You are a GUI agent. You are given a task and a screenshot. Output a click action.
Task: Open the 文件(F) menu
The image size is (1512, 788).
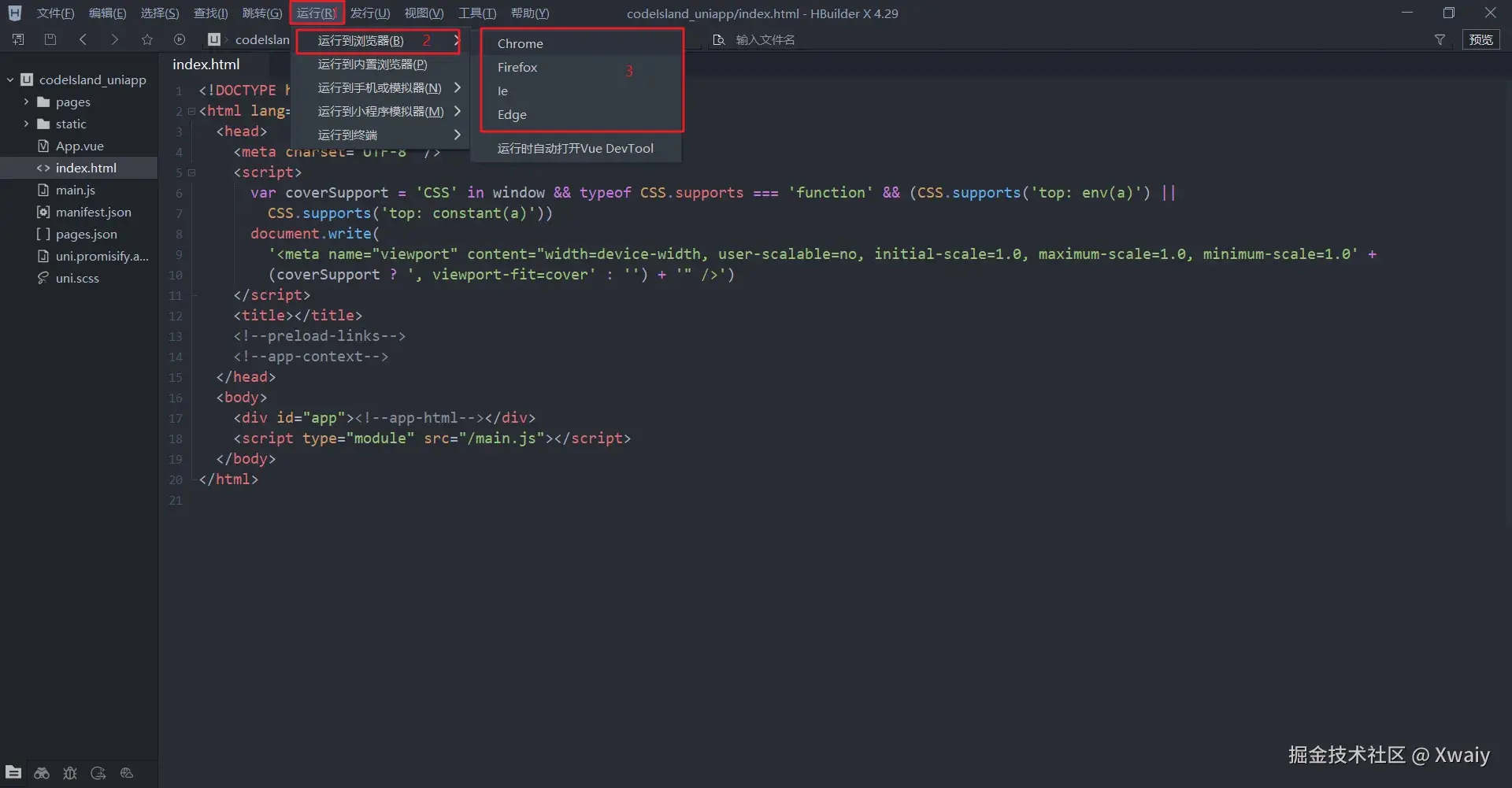click(55, 13)
